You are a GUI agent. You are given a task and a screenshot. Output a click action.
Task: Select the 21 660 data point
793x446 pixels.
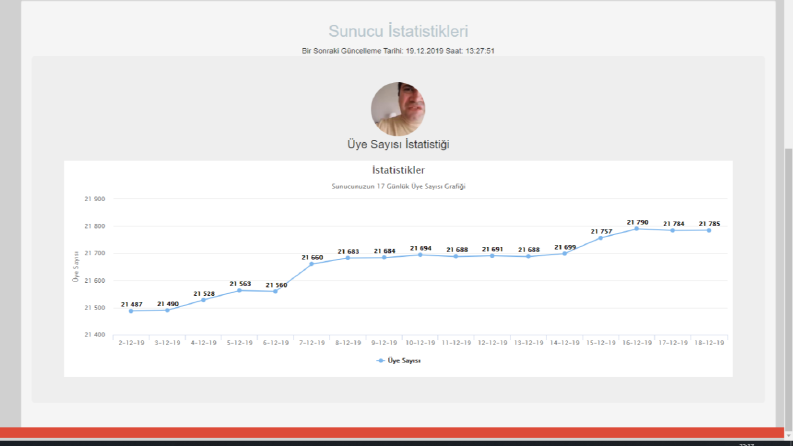coord(312,264)
